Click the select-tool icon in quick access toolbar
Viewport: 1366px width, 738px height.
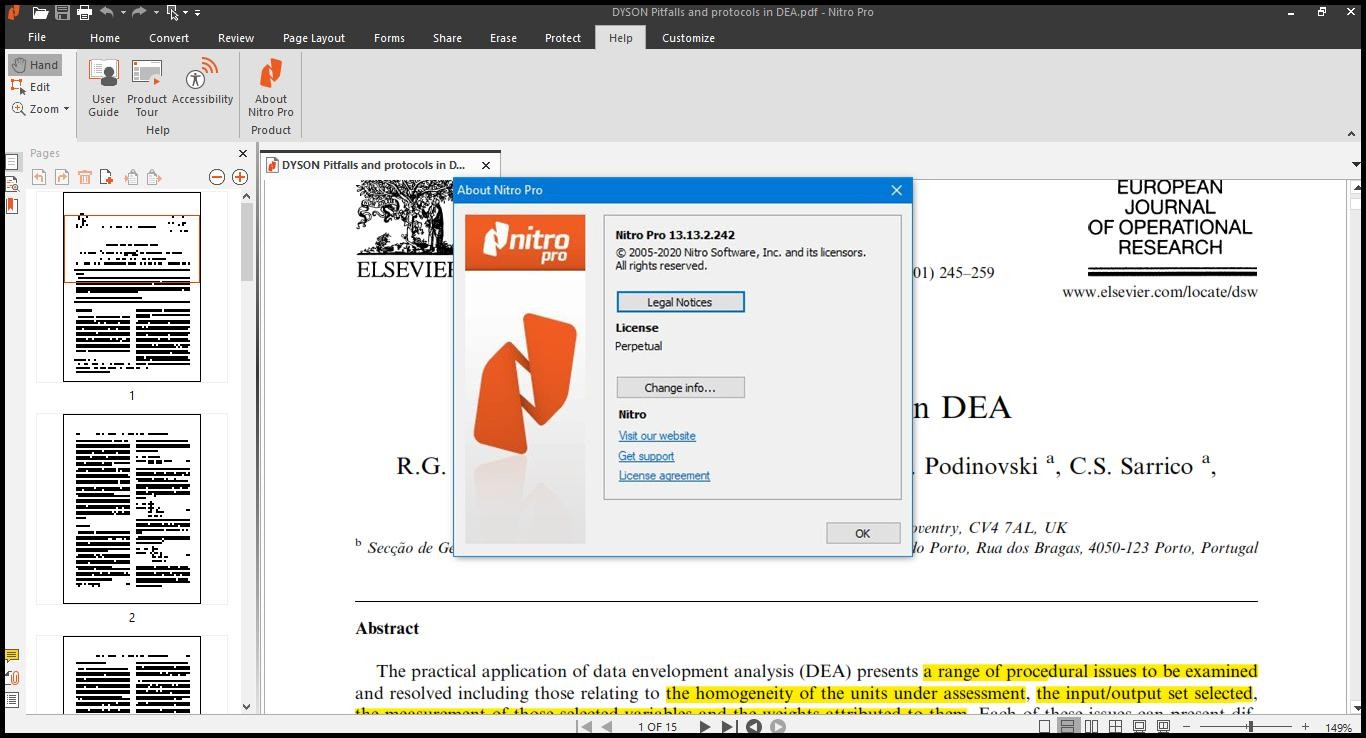[x=173, y=13]
